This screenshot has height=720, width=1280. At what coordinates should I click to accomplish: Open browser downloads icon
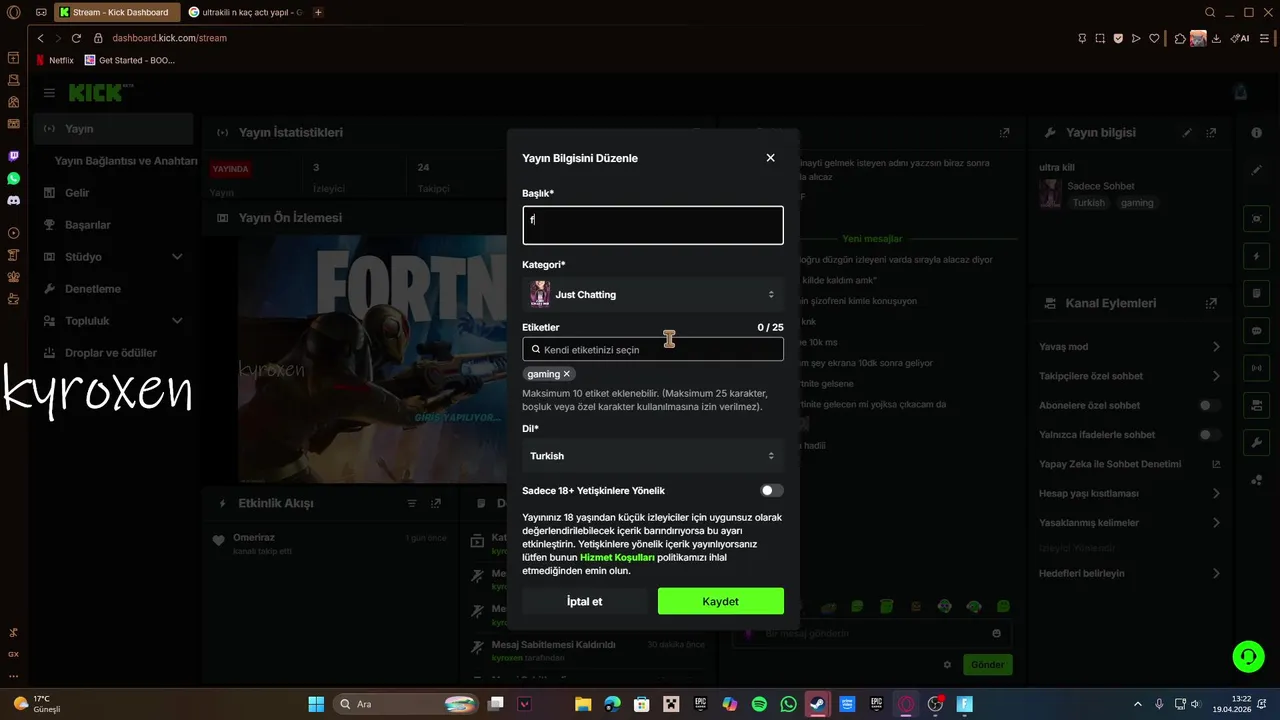click(x=1216, y=38)
